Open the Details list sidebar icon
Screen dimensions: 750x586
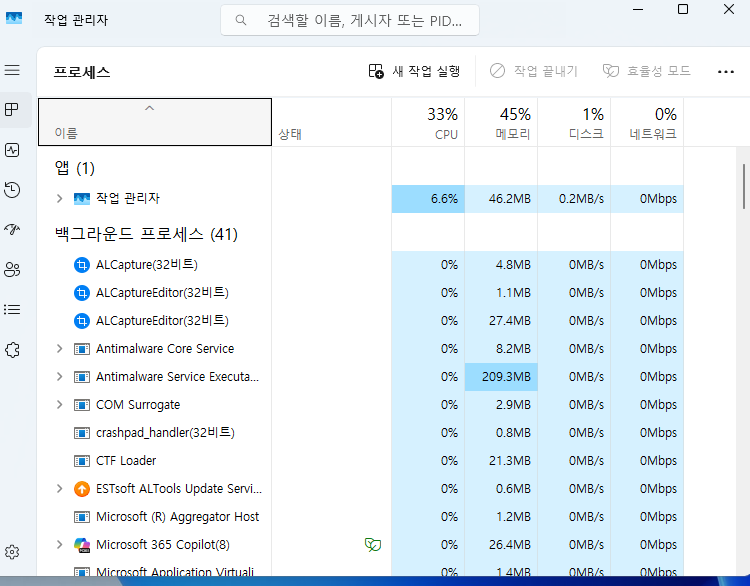coord(12,310)
